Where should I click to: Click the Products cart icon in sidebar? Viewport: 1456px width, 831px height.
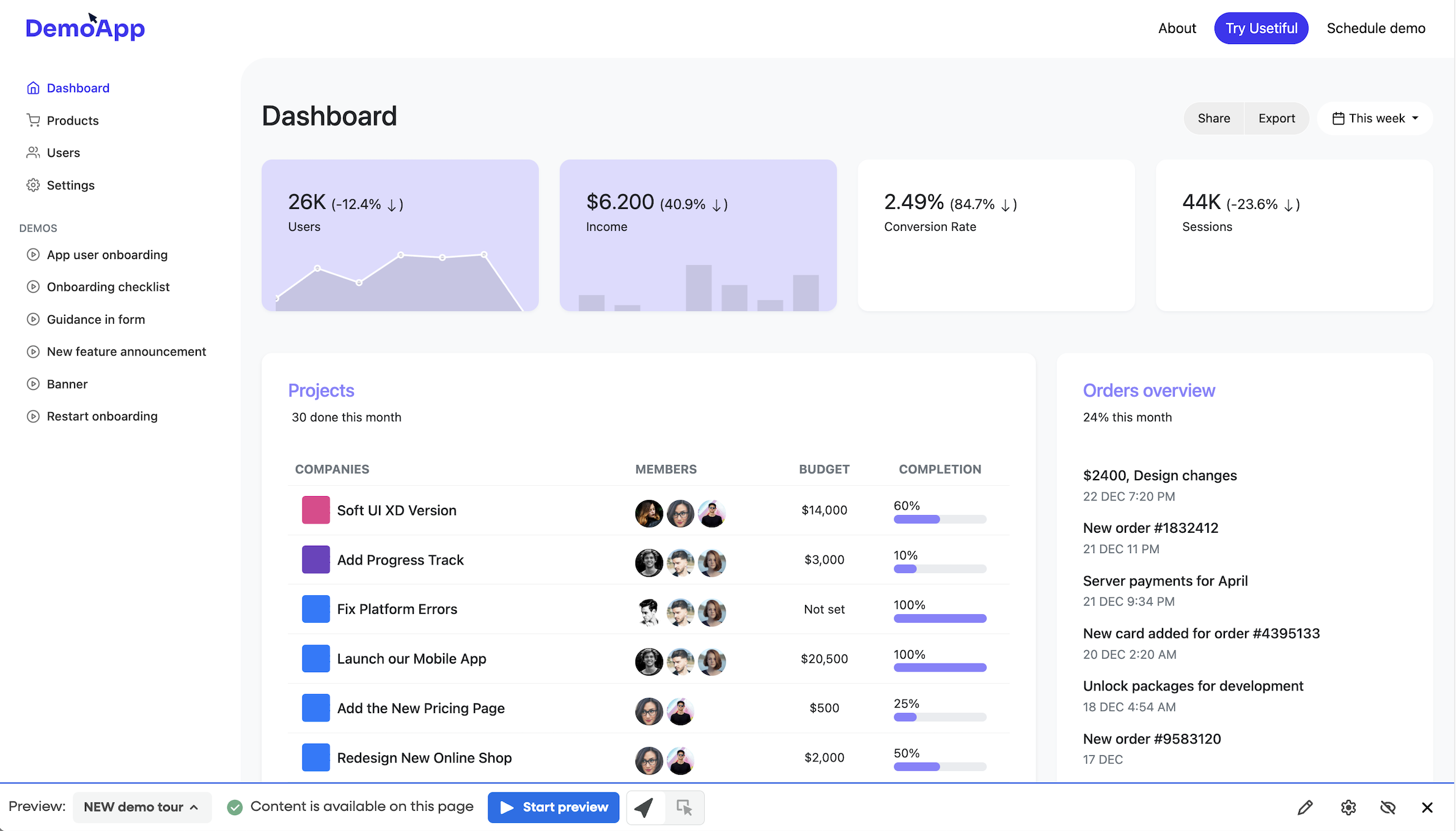click(x=33, y=120)
